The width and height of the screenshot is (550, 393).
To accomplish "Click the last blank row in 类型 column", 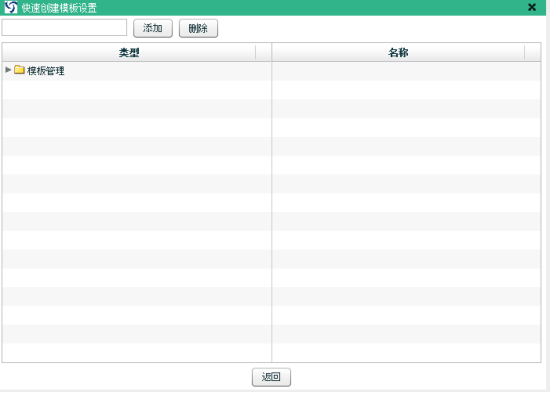I will 136,353.
